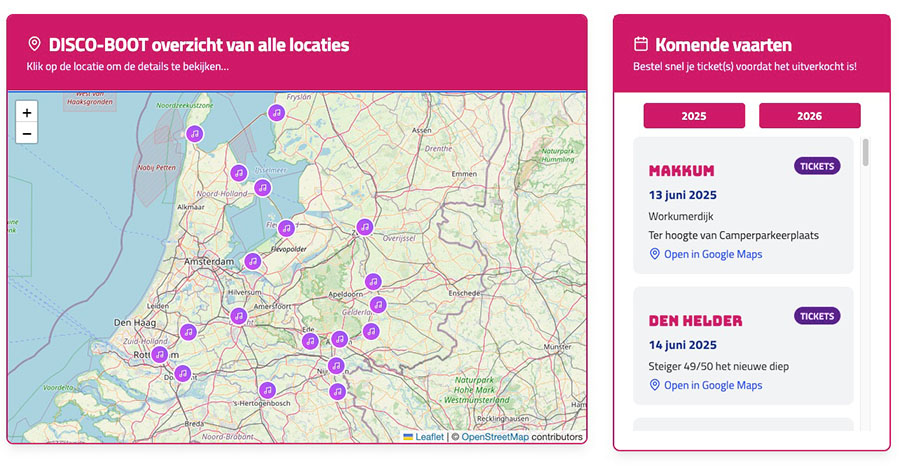Zoom out on the map
Screen dimensions: 900x466
(x=26, y=134)
